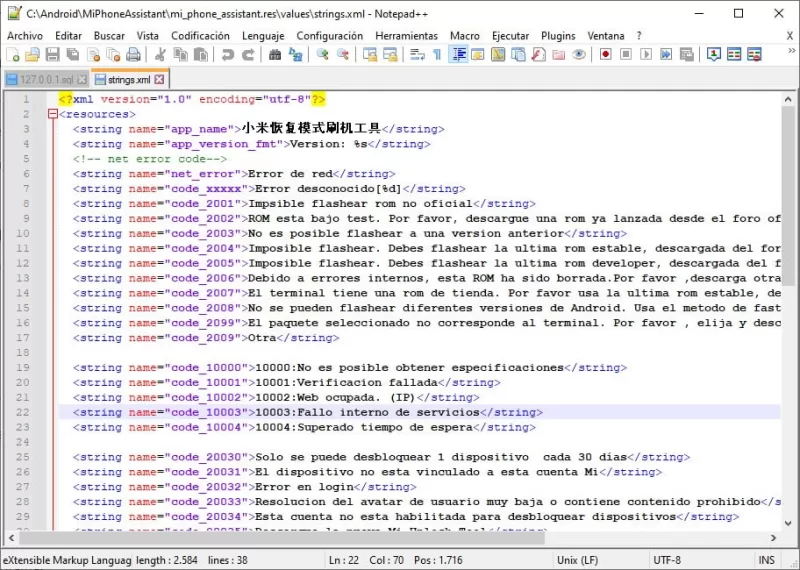Toggle INS insert mode in status bar
800x570 pixels.
pyautogui.click(x=766, y=560)
